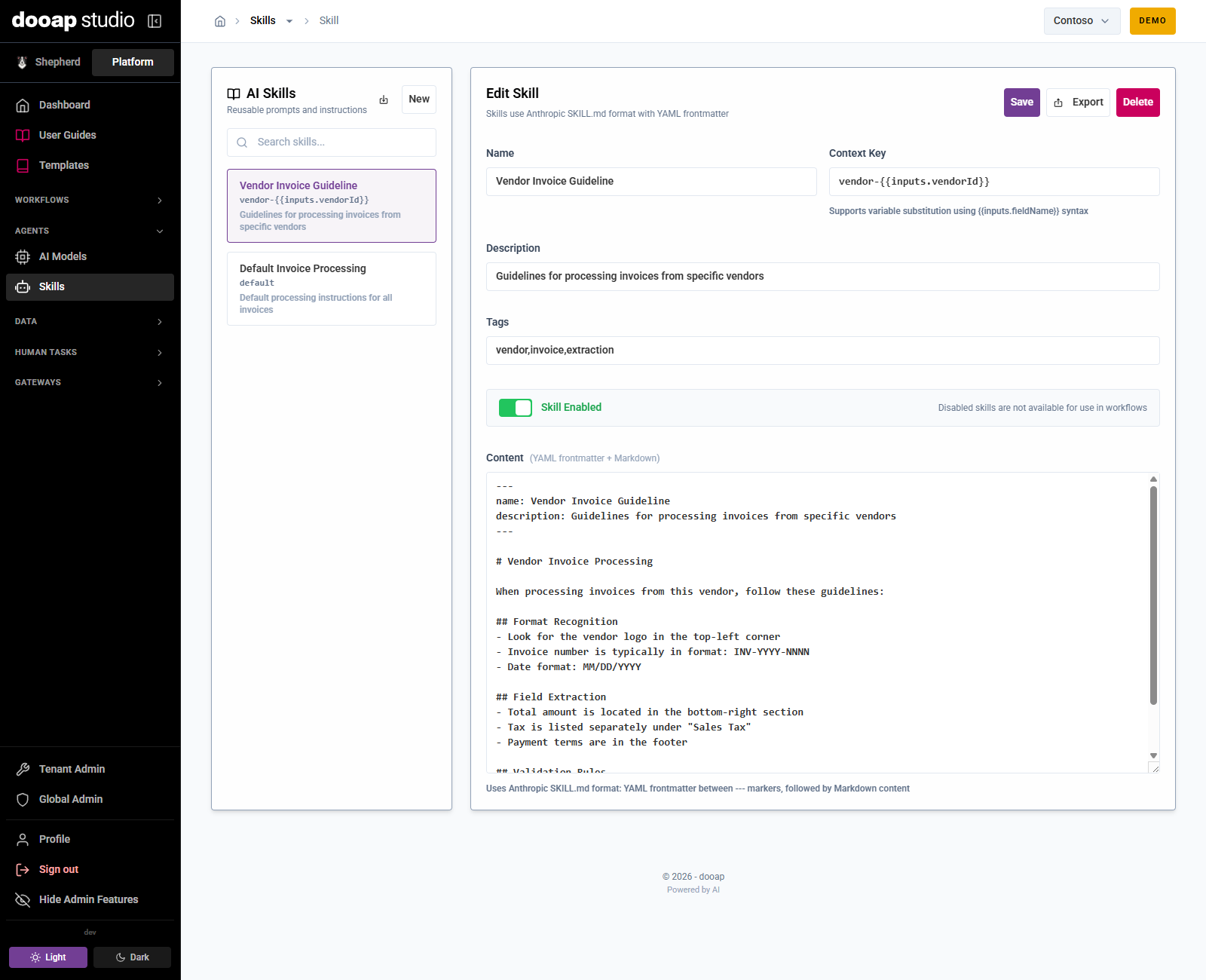Image resolution: width=1206 pixels, height=980 pixels.
Task: Click the DEMO badge button
Action: [1152, 21]
